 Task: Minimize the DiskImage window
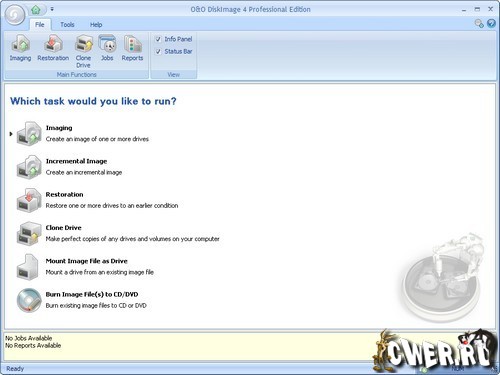(x=464, y=10)
